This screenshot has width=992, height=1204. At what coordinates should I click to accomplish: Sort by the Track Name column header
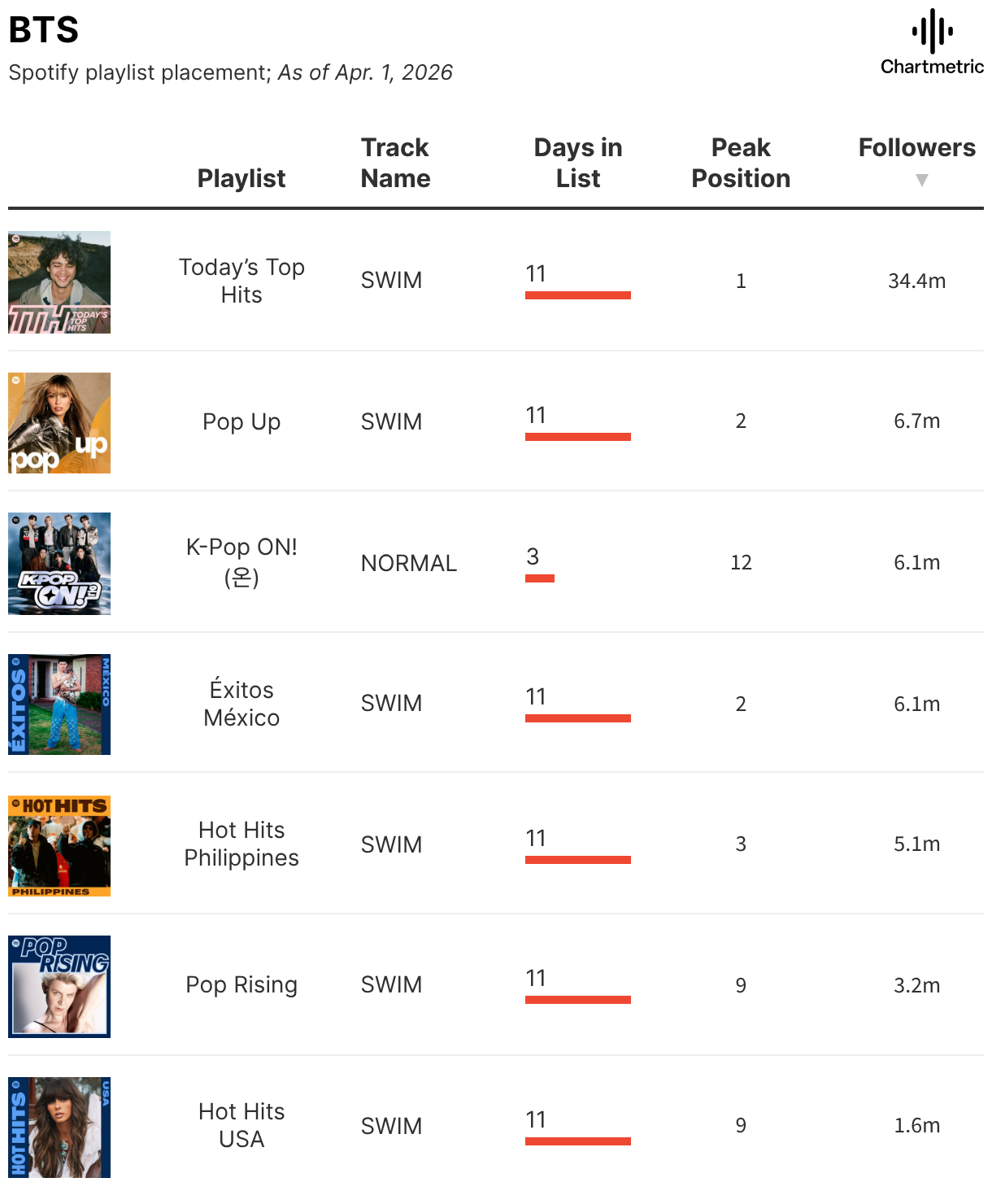coord(395,163)
